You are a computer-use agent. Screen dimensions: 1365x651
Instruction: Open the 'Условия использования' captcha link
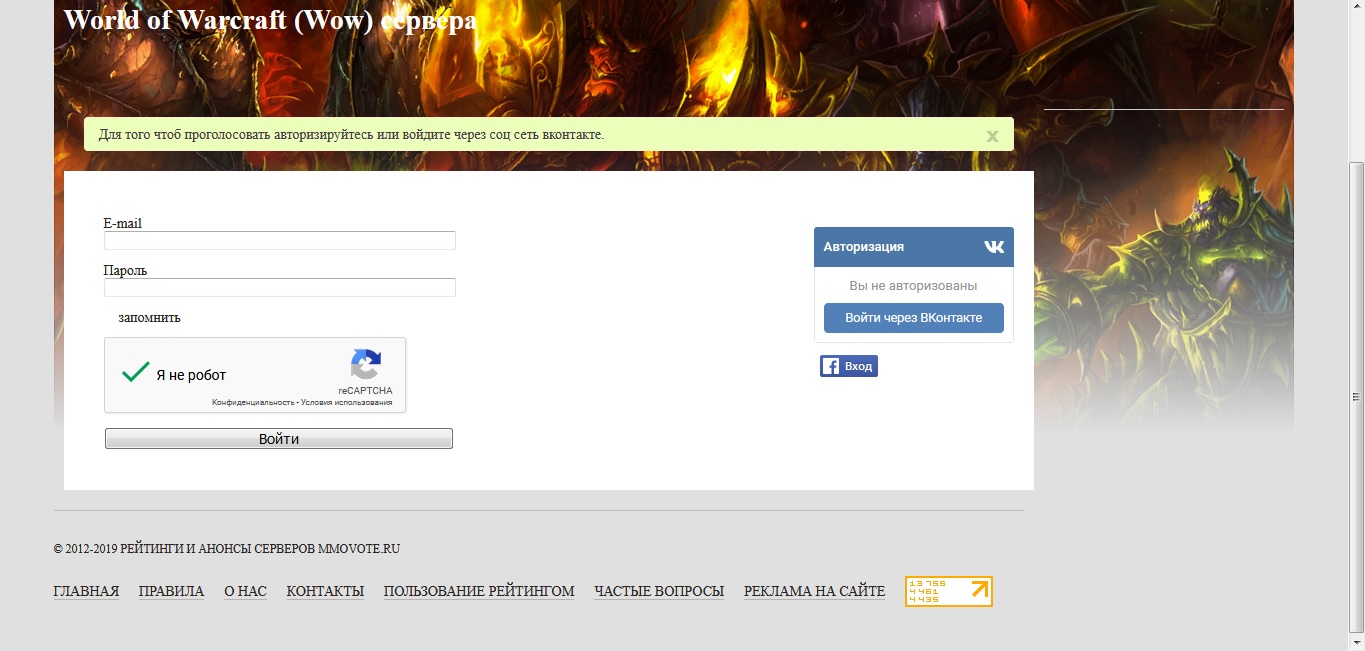[346, 402]
